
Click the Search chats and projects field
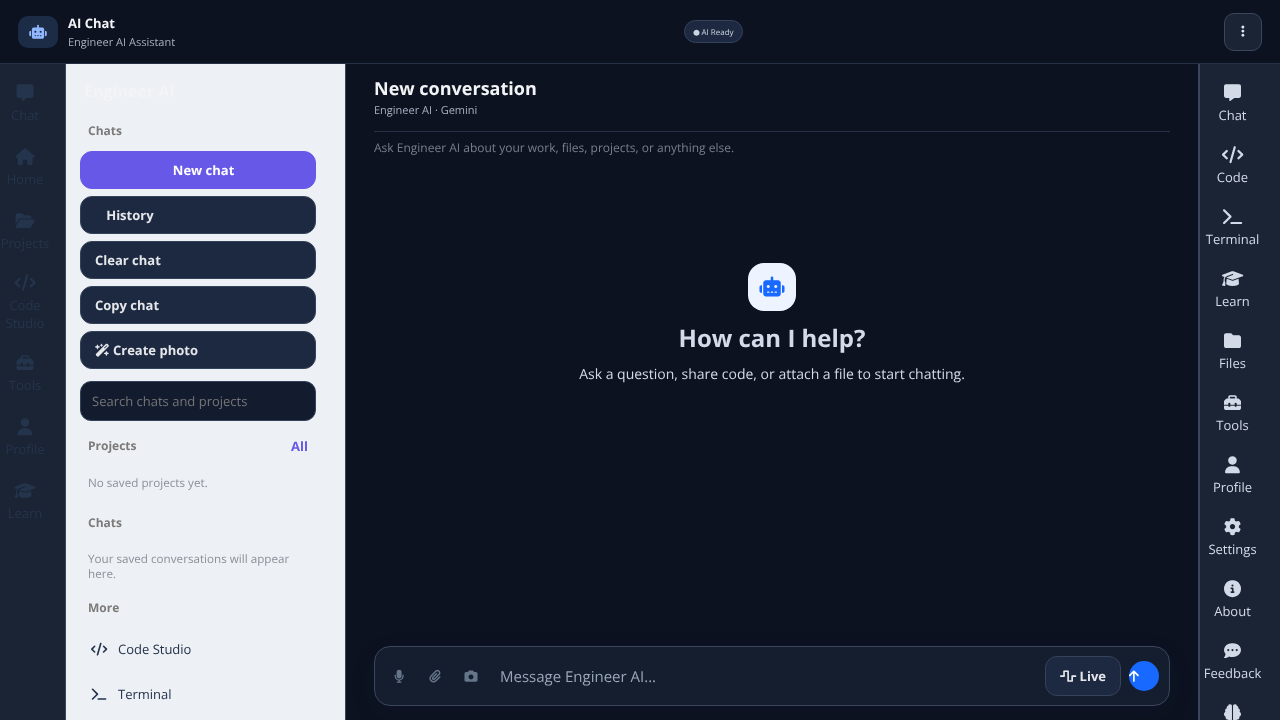pyautogui.click(x=198, y=401)
